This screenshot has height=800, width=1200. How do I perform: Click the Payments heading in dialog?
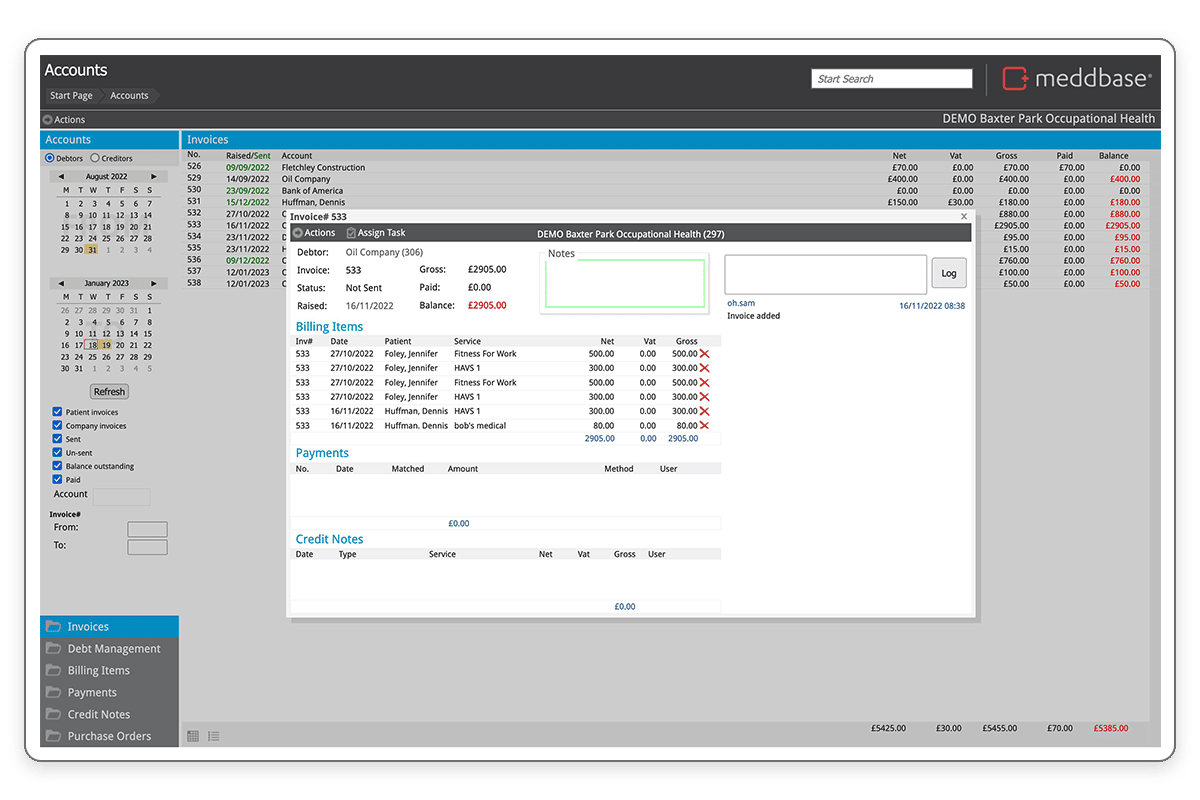[x=322, y=453]
